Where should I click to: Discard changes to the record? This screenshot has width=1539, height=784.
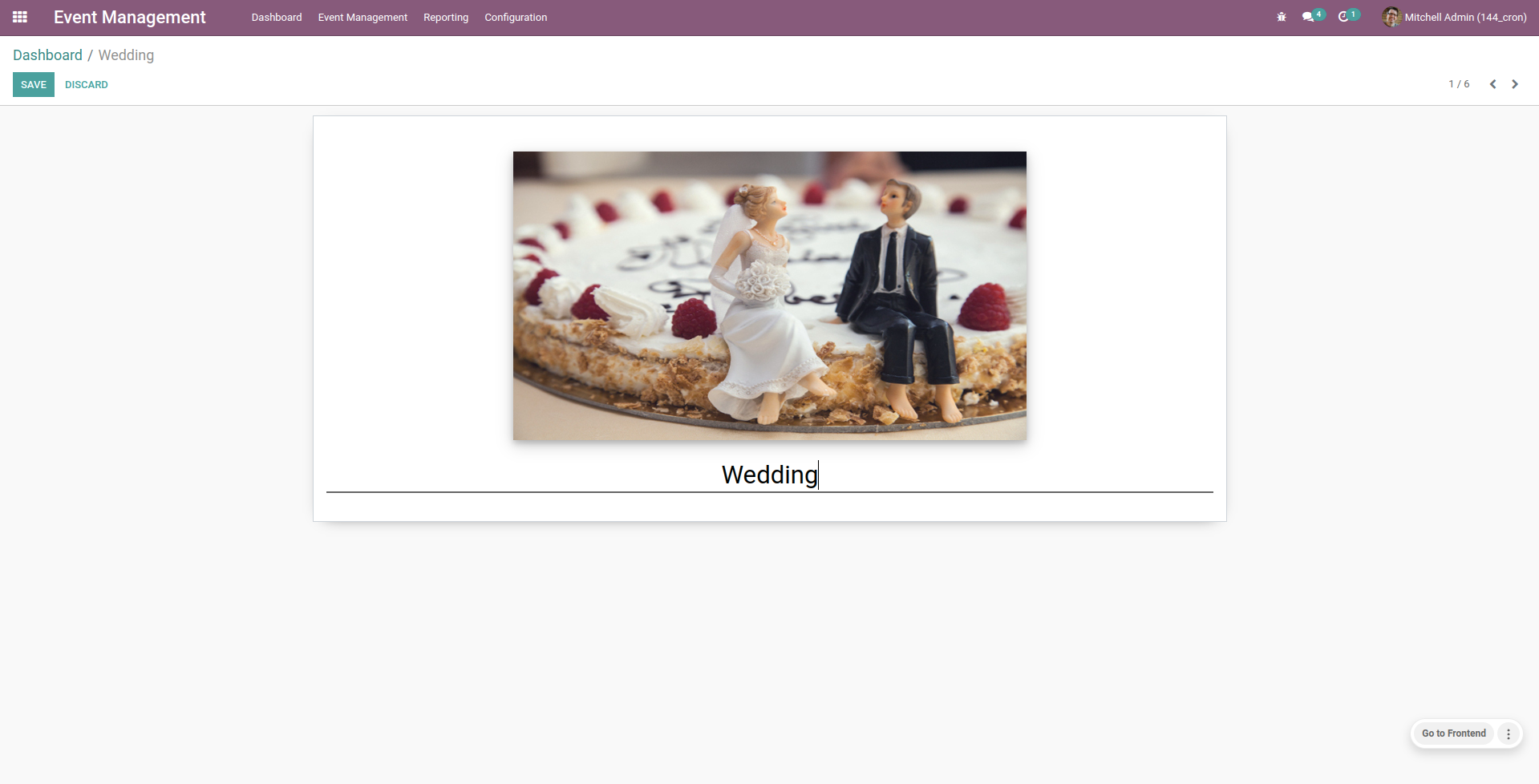click(x=87, y=84)
